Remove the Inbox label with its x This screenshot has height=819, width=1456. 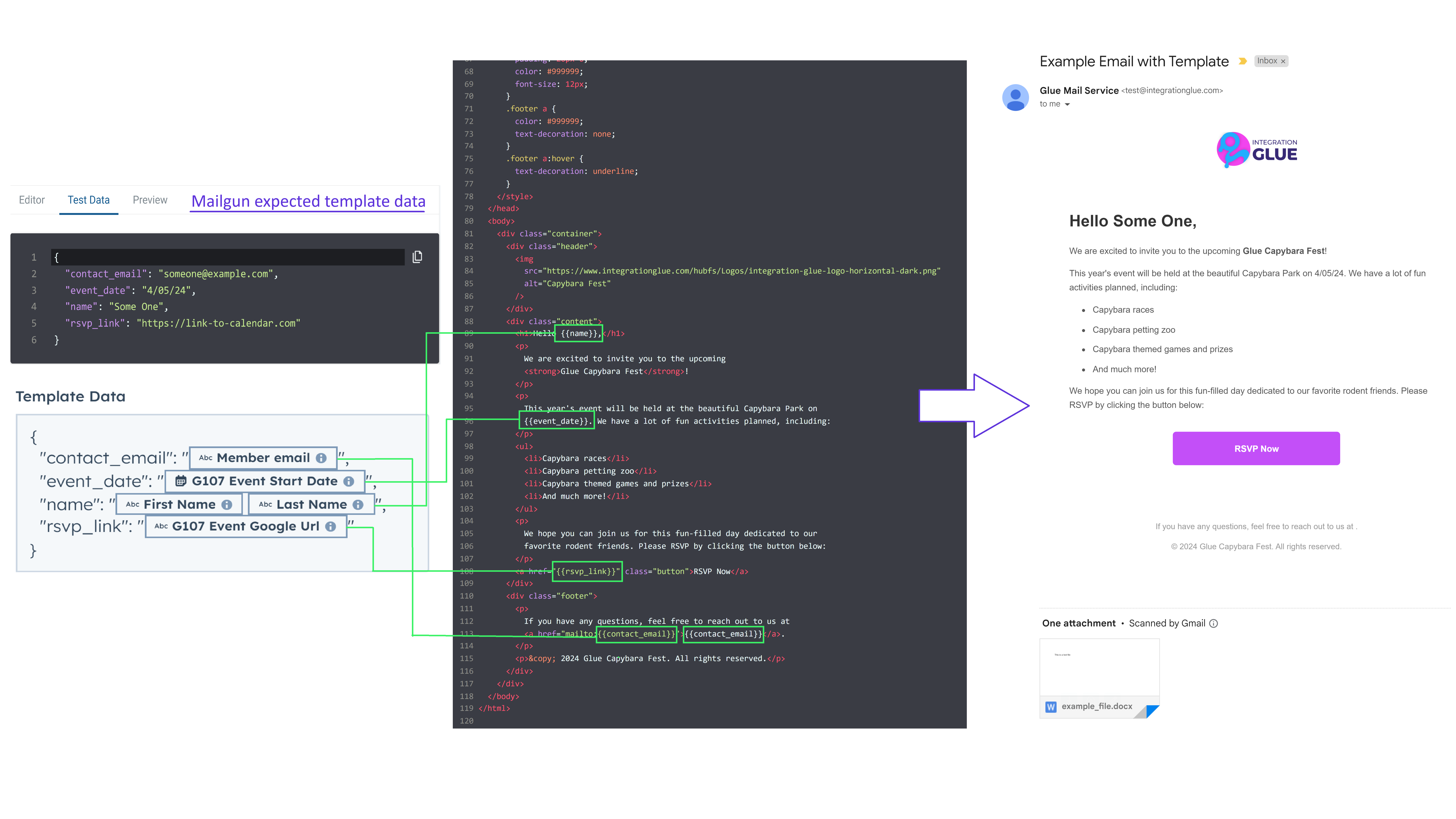(1283, 61)
